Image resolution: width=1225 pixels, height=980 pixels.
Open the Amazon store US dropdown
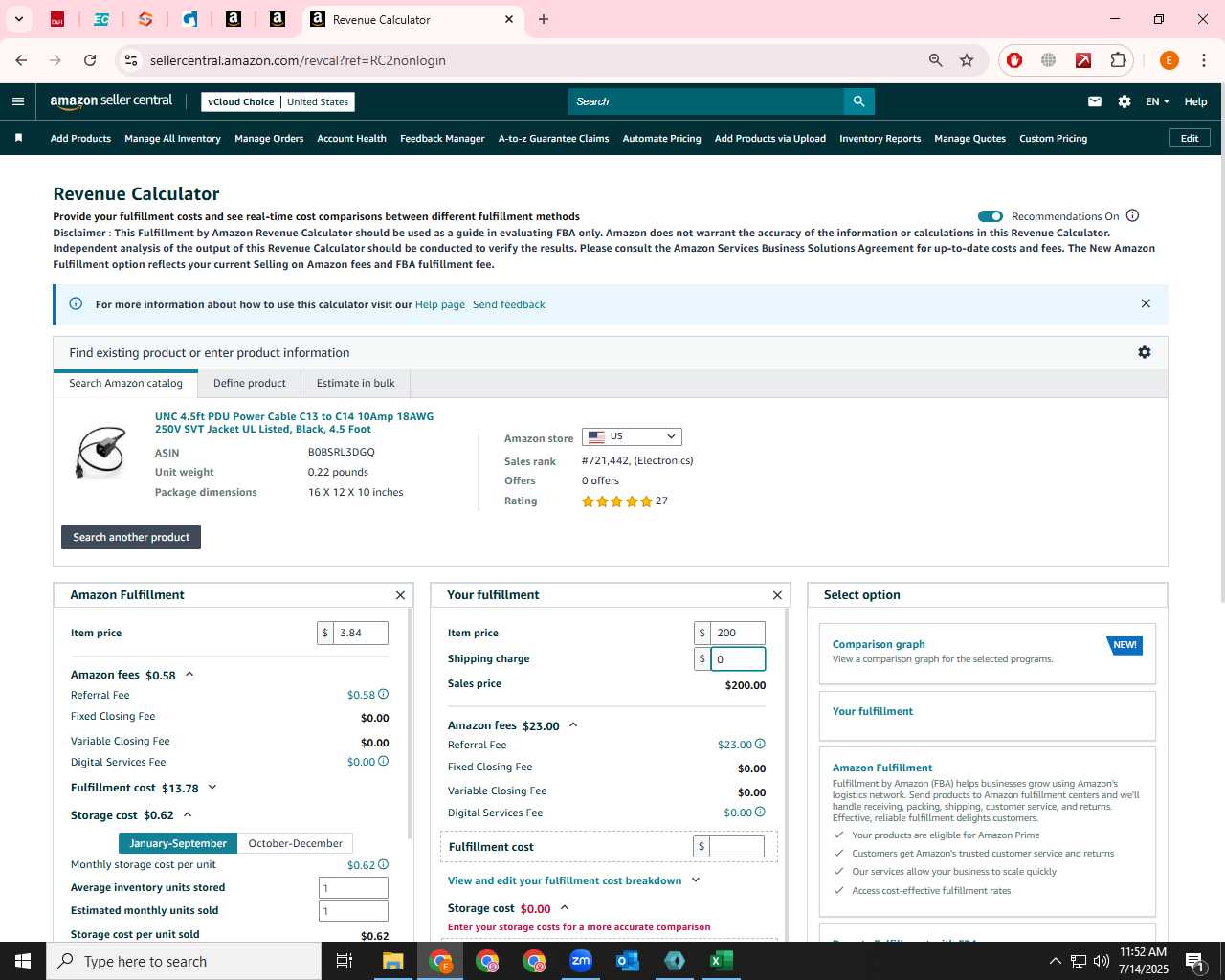point(632,436)
